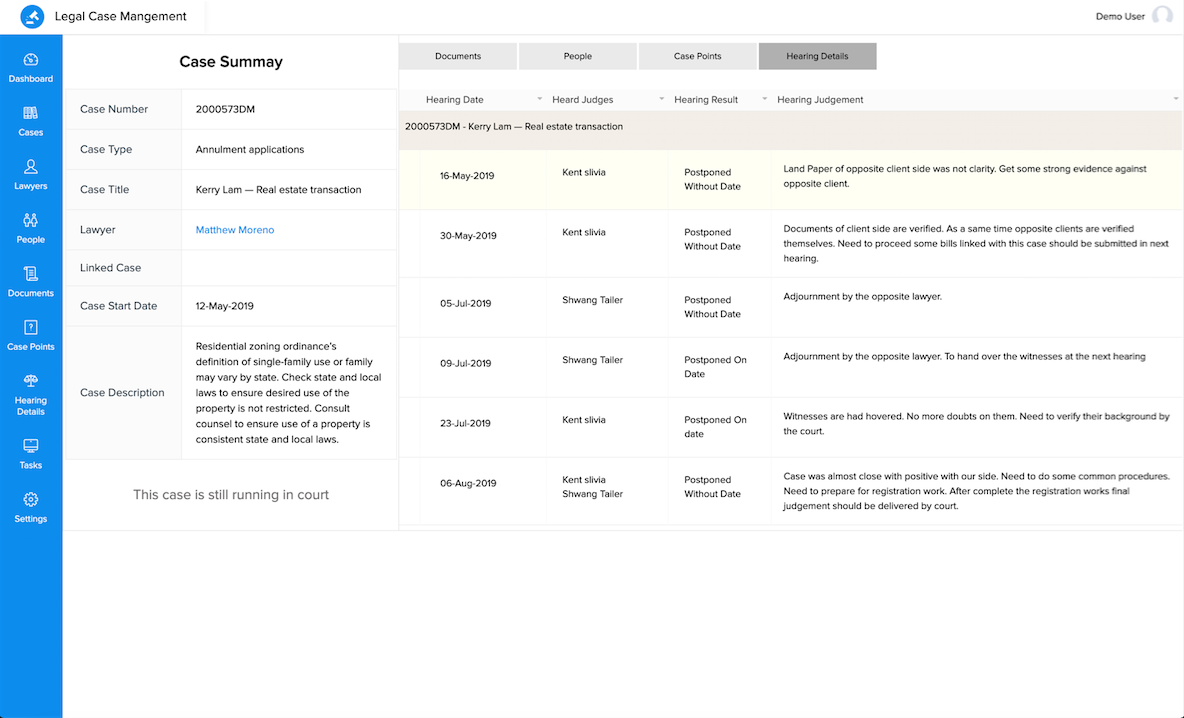This screenshot has height=718, width=1184.
Task: Open Hearing Date column dropdown arrow
Action: pos(539,99)
